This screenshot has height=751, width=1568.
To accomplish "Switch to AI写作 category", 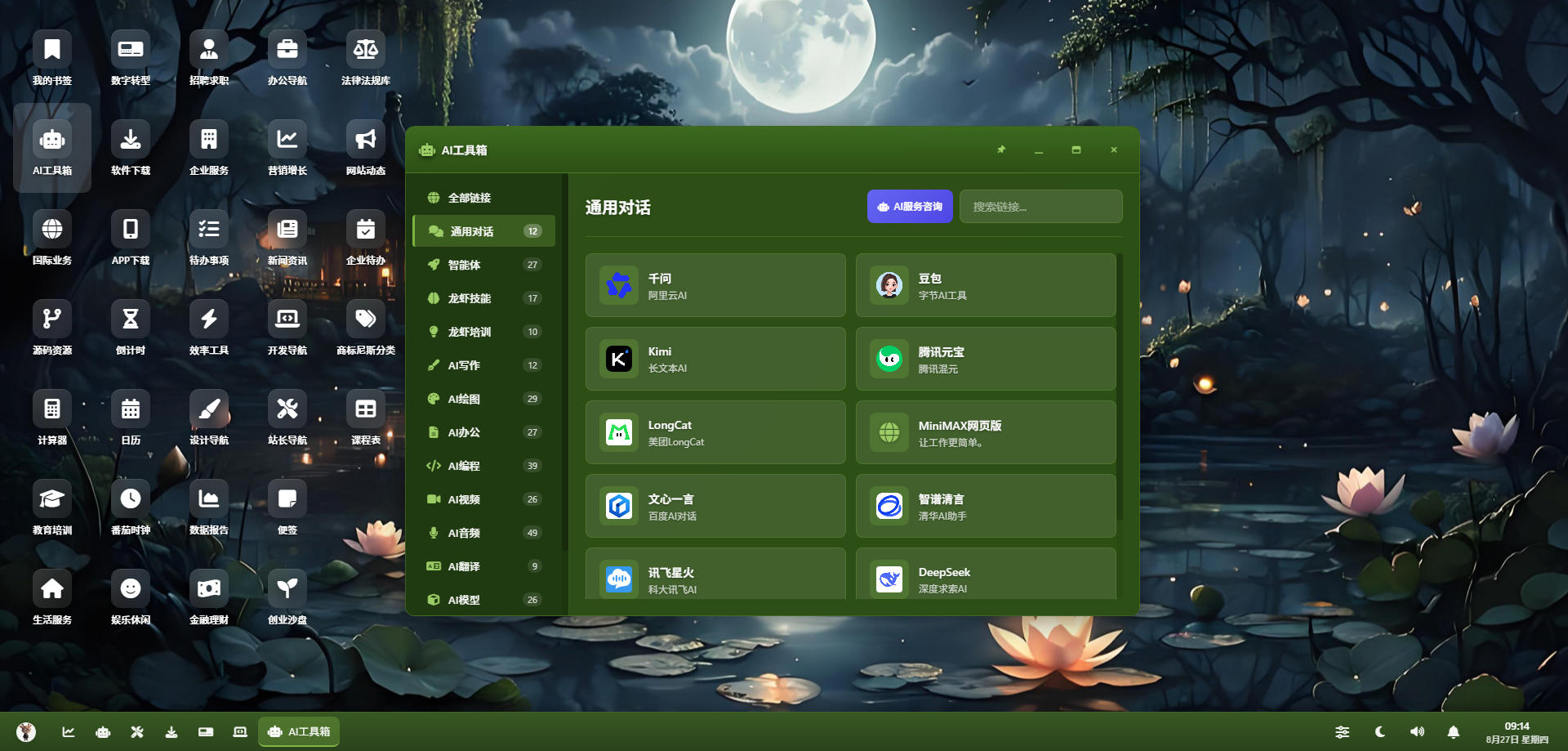I will click(x=484, y=365).
